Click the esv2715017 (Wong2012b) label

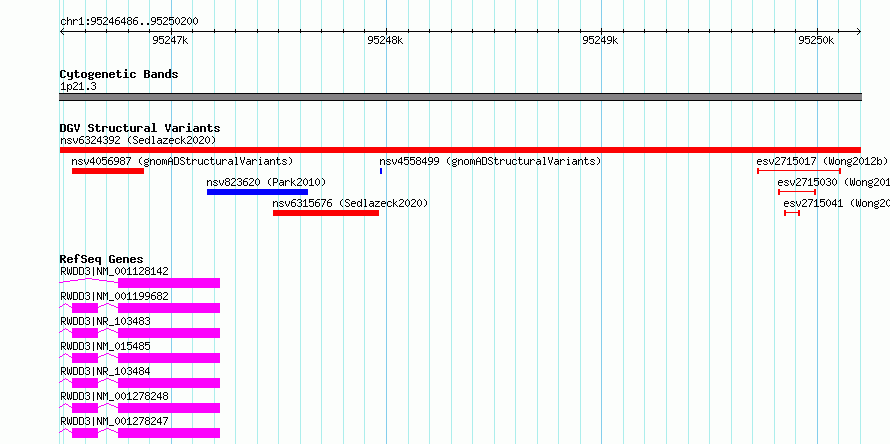click(822, 161)
